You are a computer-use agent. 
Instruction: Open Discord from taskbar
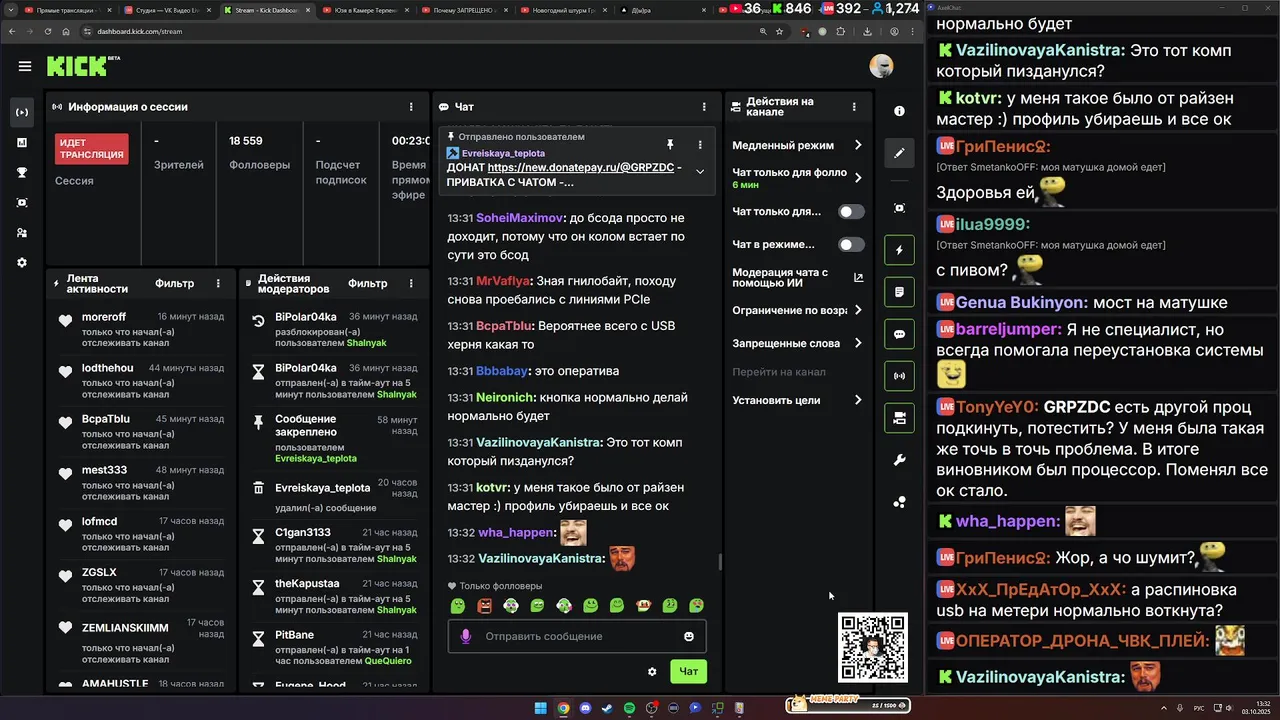coord(585,708)
